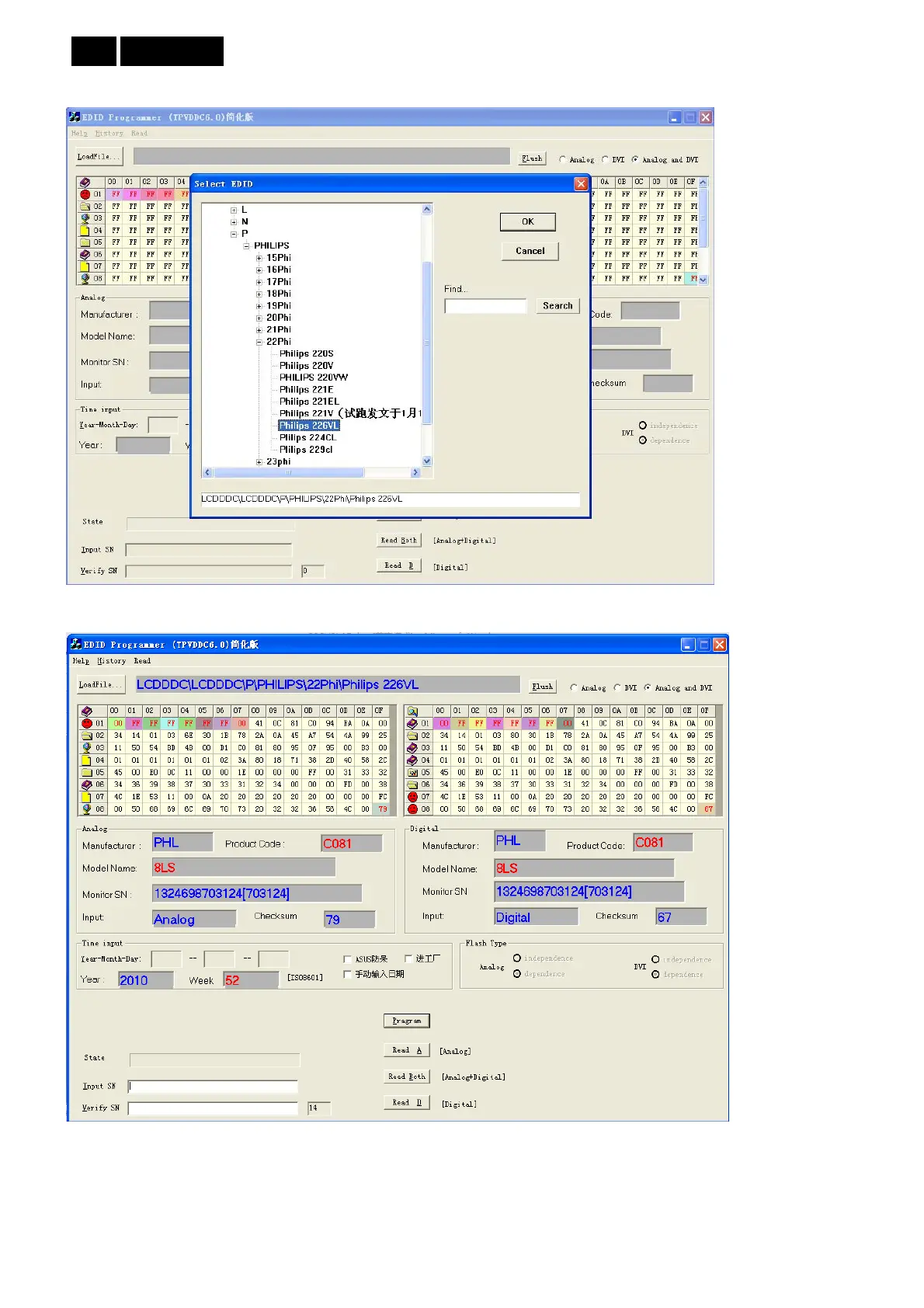Open History menu in window behind Select EDID
The width and height of the screenshot is (924, 1308).
point(109,134)
